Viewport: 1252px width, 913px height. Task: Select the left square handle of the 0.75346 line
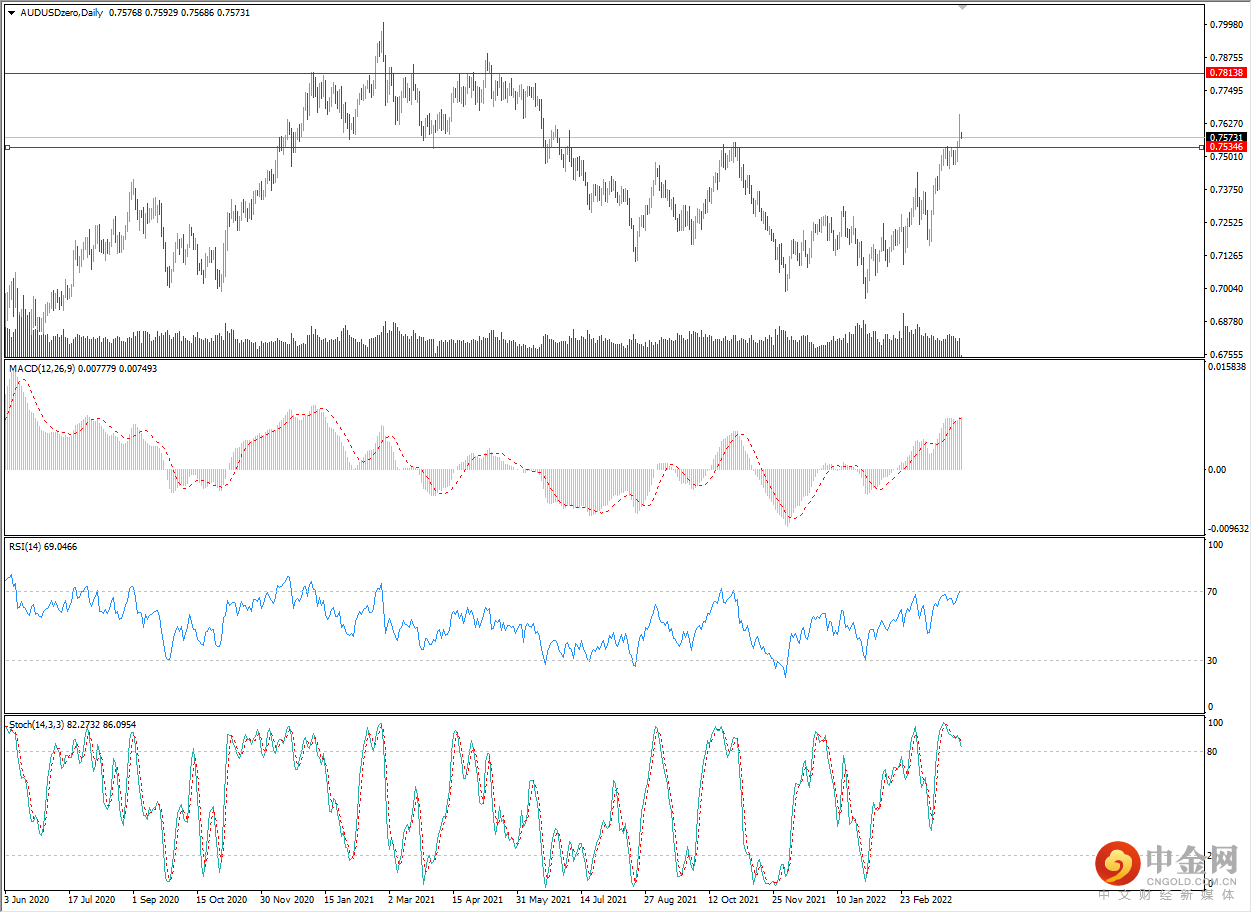coord(7,147)
